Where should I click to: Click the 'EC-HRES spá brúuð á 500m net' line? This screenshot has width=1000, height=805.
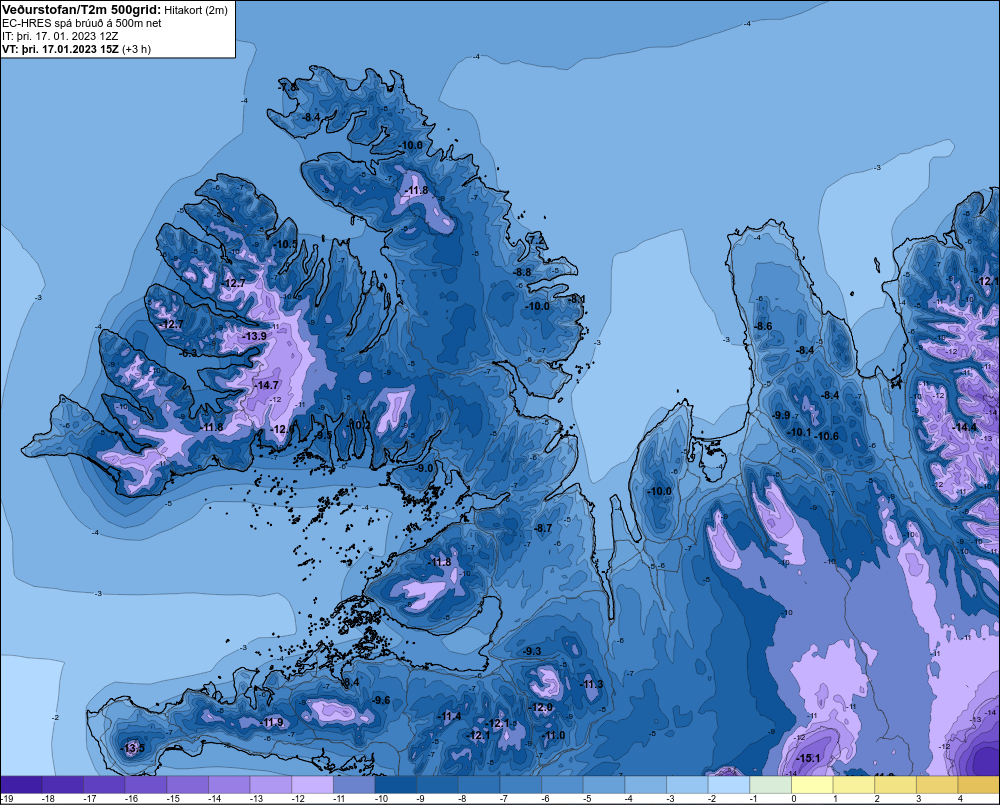click(82, 23)
